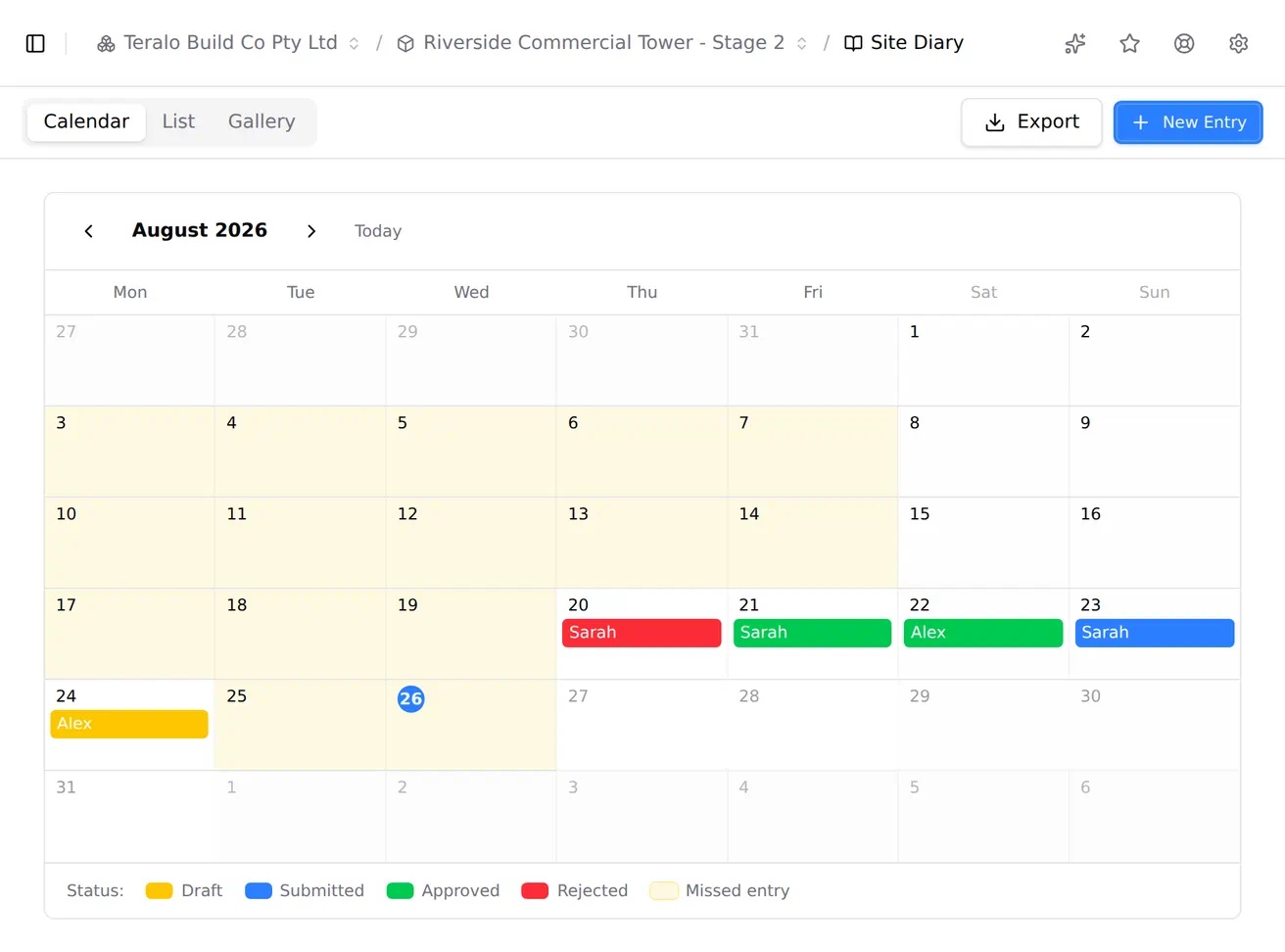Click the Draft yellow legend swatch
The image size is (1285, 952).
[x=159, y=890]
